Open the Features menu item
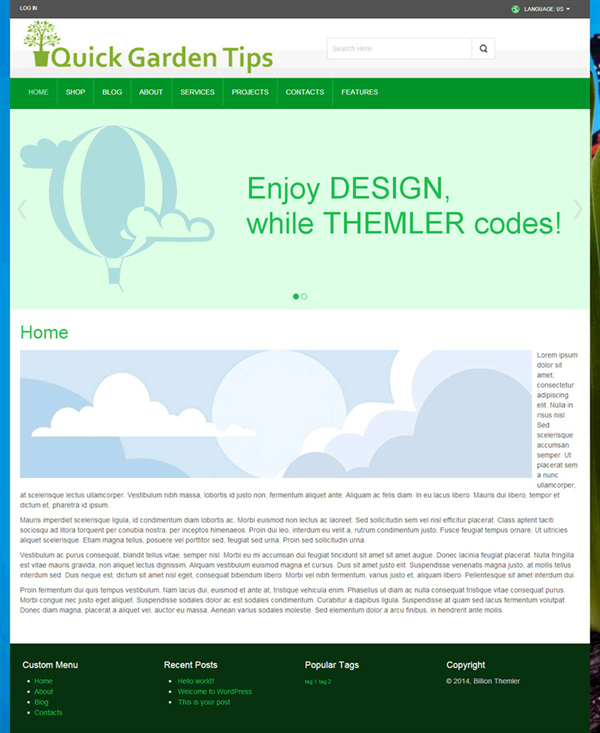This screenshot has width=600, height=733. 360,92
